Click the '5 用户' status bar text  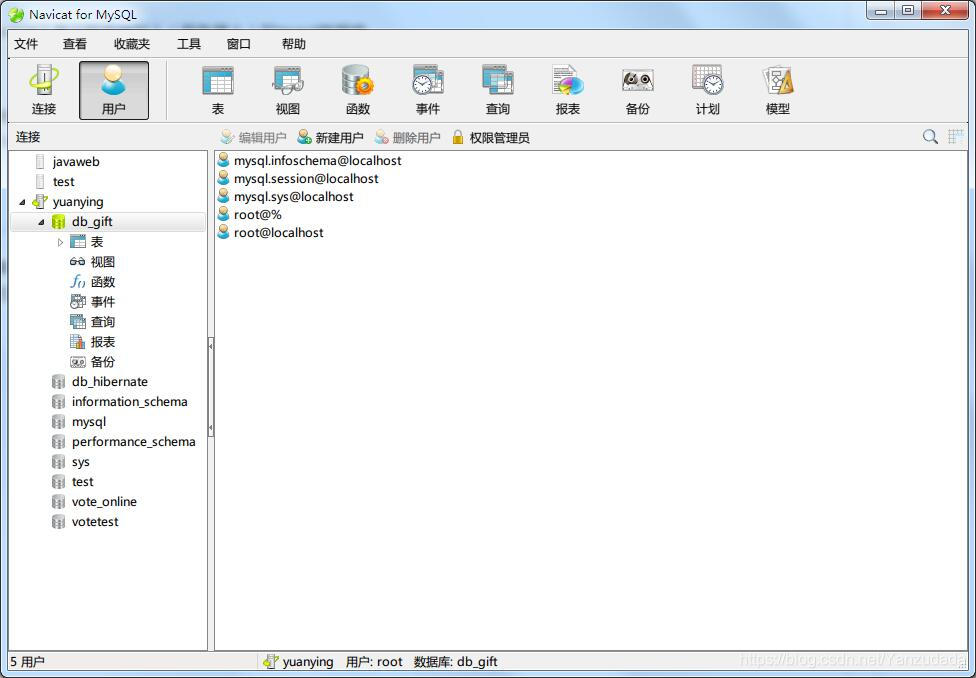pos(27,662)
